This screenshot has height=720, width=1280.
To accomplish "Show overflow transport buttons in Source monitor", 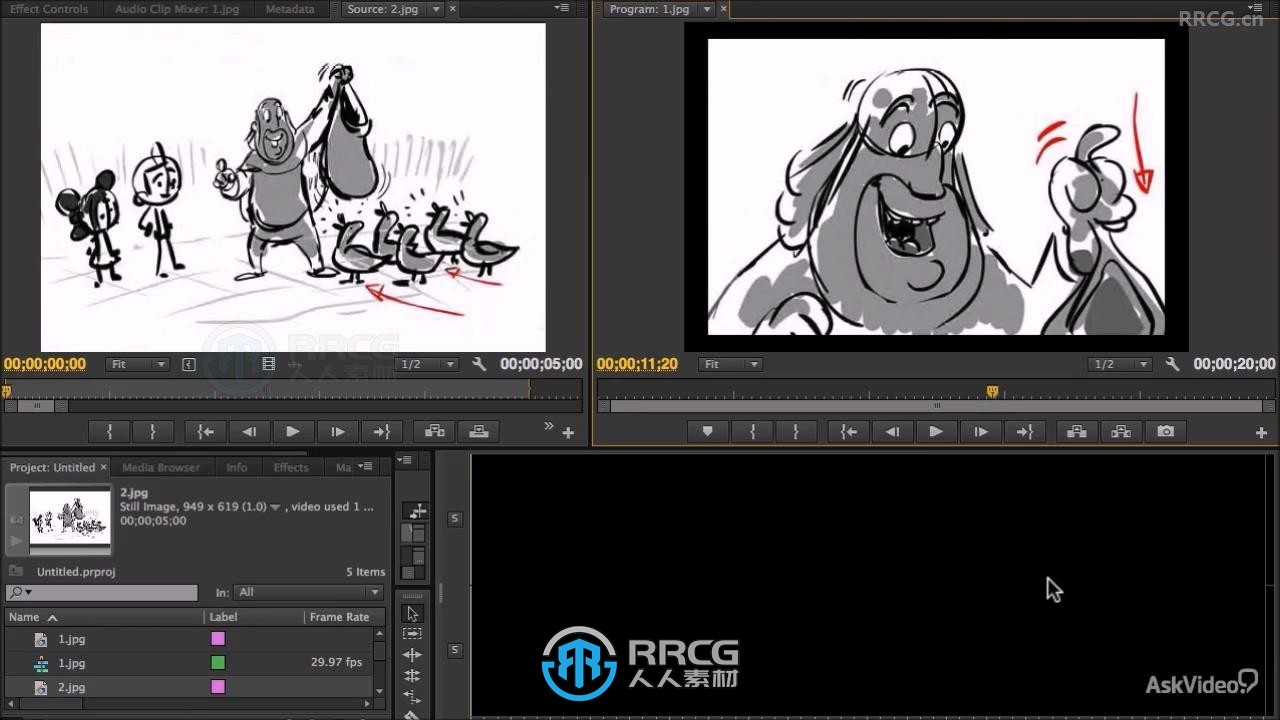I will (x=548, y=426).
